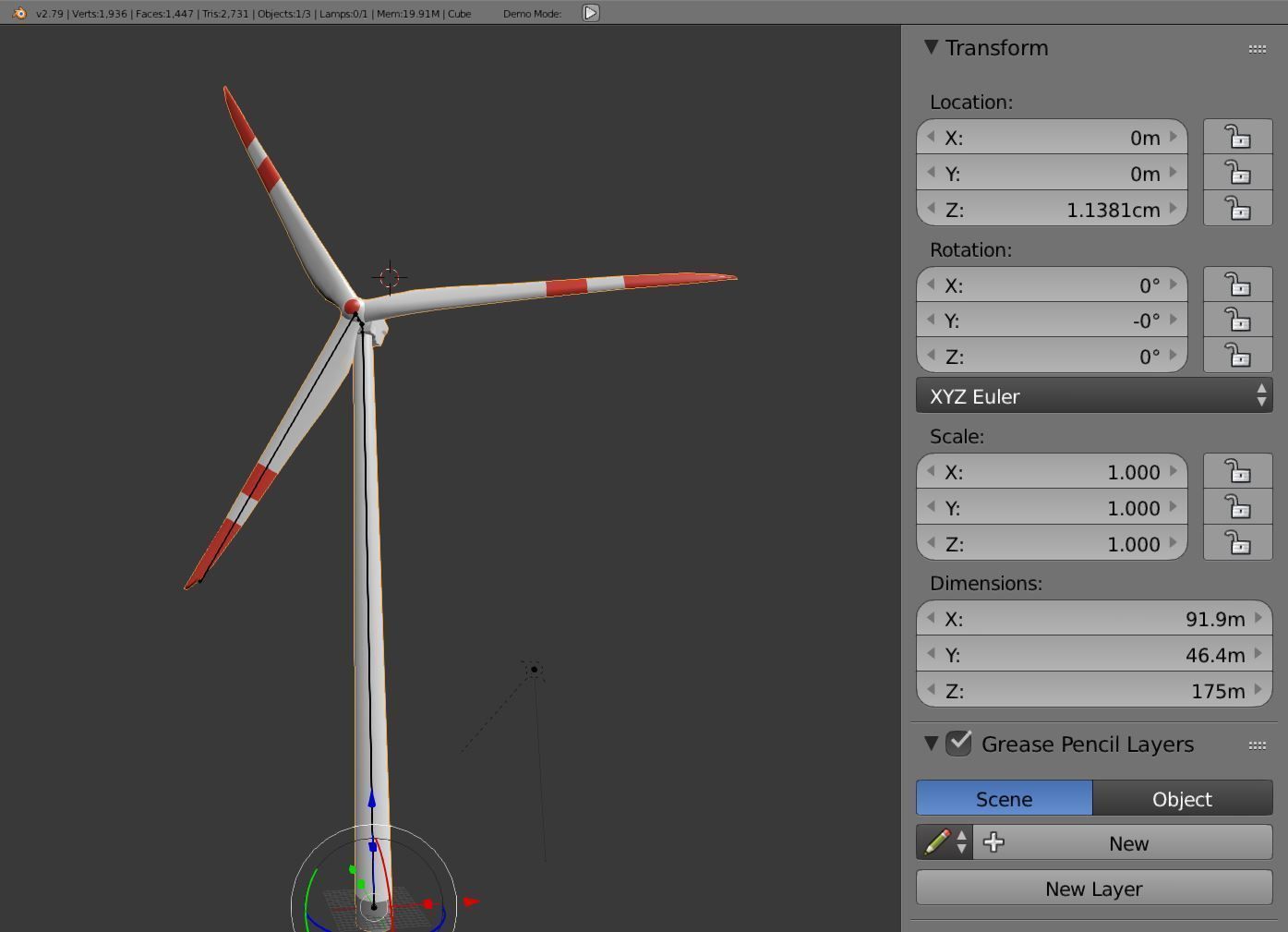
Task: Click the Transform panel drag grip
Action: (1258, 49)
